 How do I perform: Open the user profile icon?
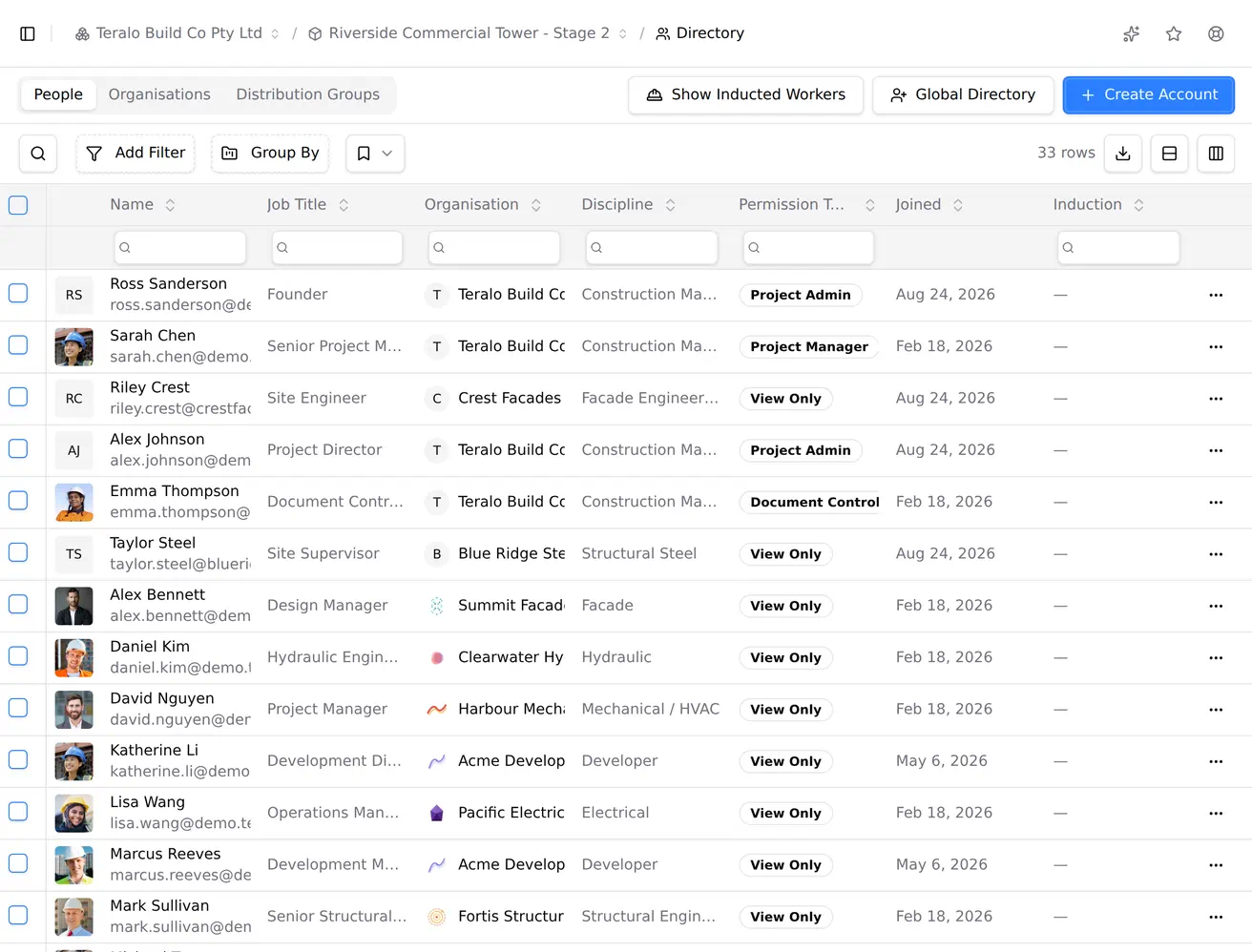[1216, 33]
